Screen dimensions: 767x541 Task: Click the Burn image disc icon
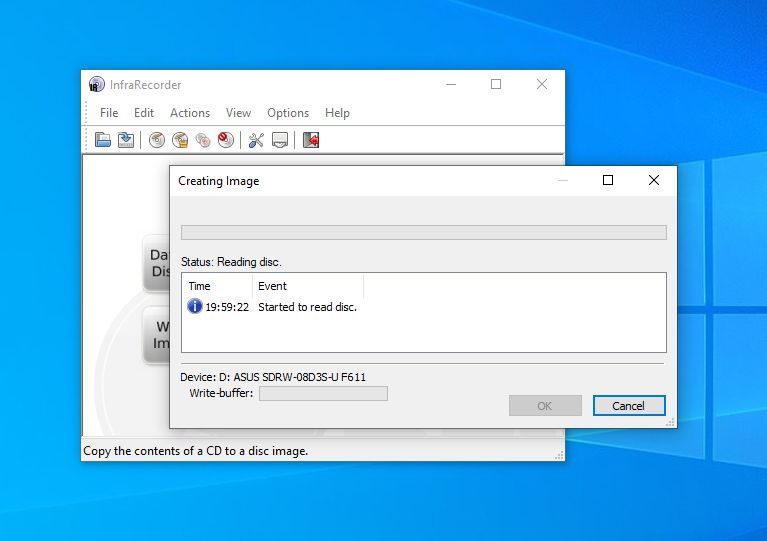click(x=180, y=140)
